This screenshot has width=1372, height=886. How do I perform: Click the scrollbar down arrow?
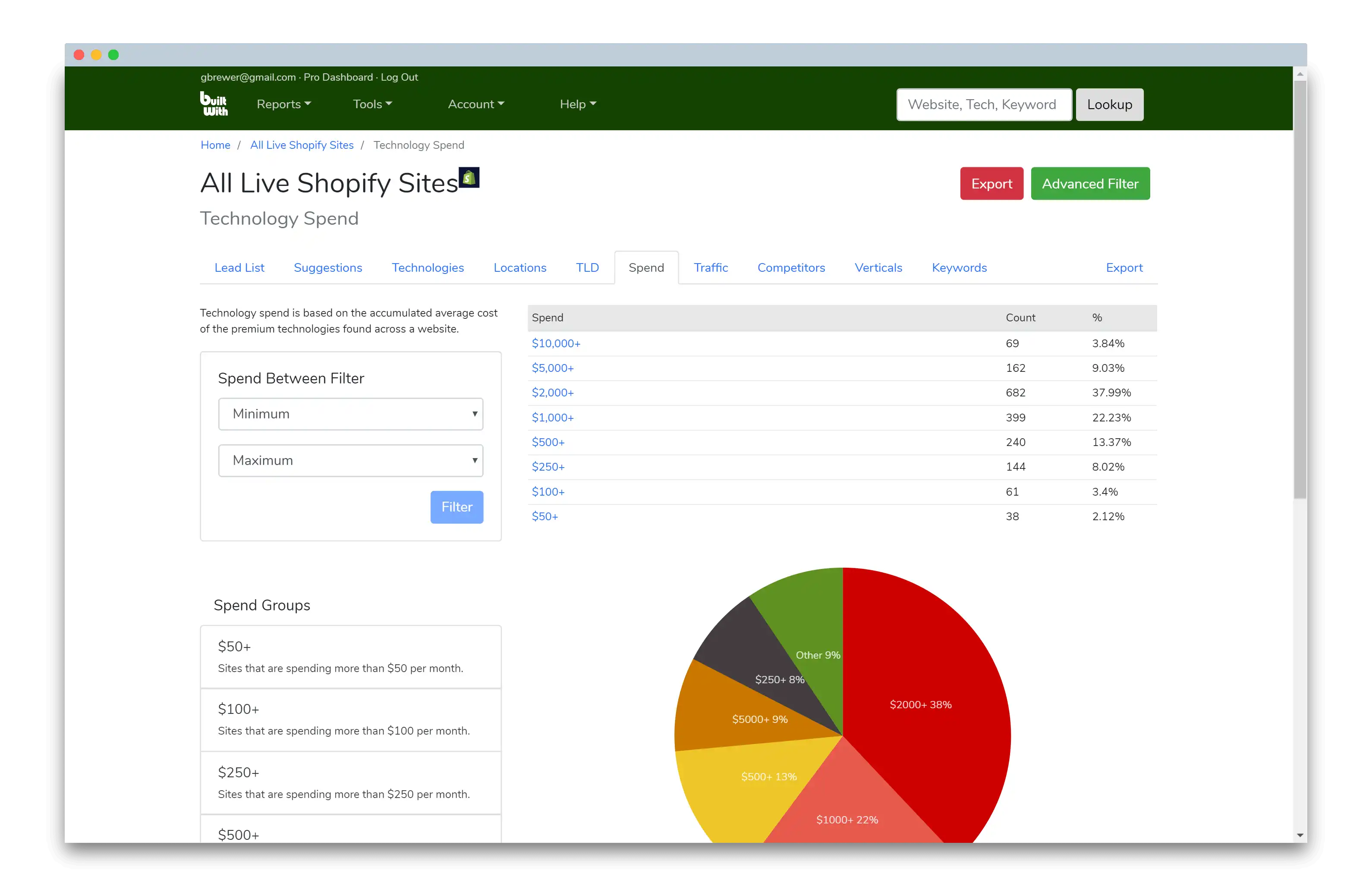(1300, 835)
